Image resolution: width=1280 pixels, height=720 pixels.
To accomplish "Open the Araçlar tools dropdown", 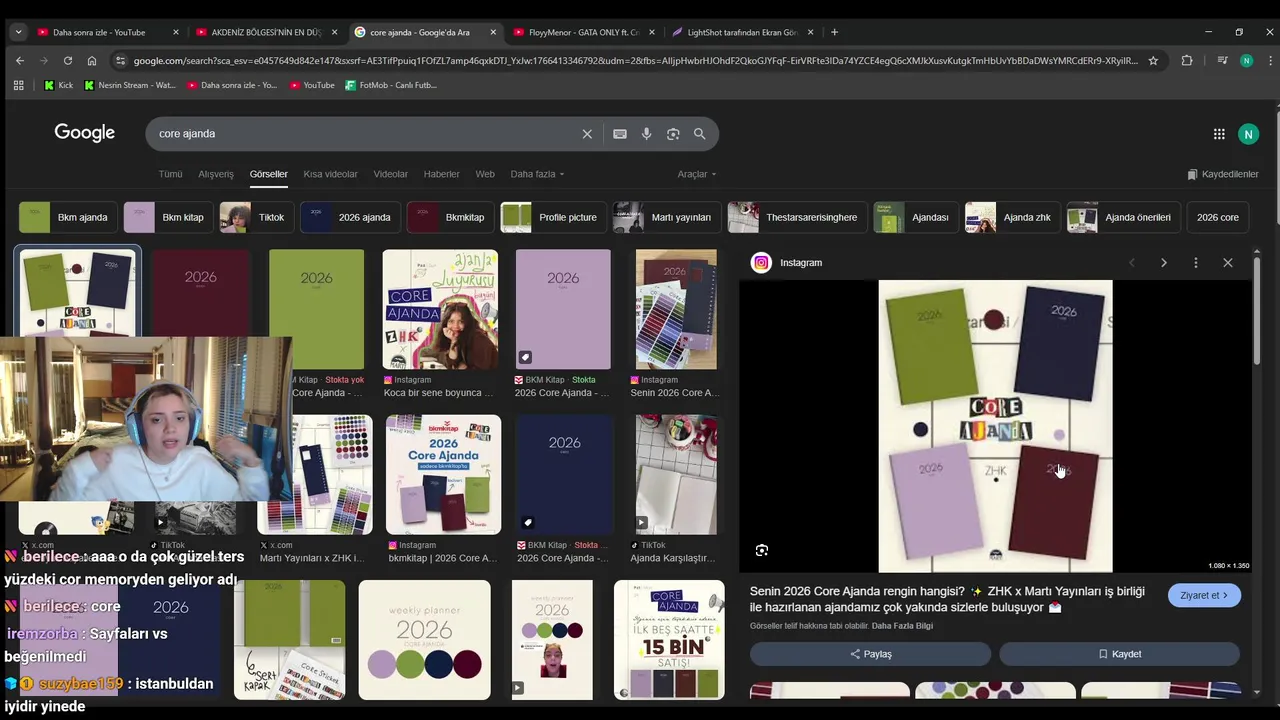I will [x=697, y=174].
